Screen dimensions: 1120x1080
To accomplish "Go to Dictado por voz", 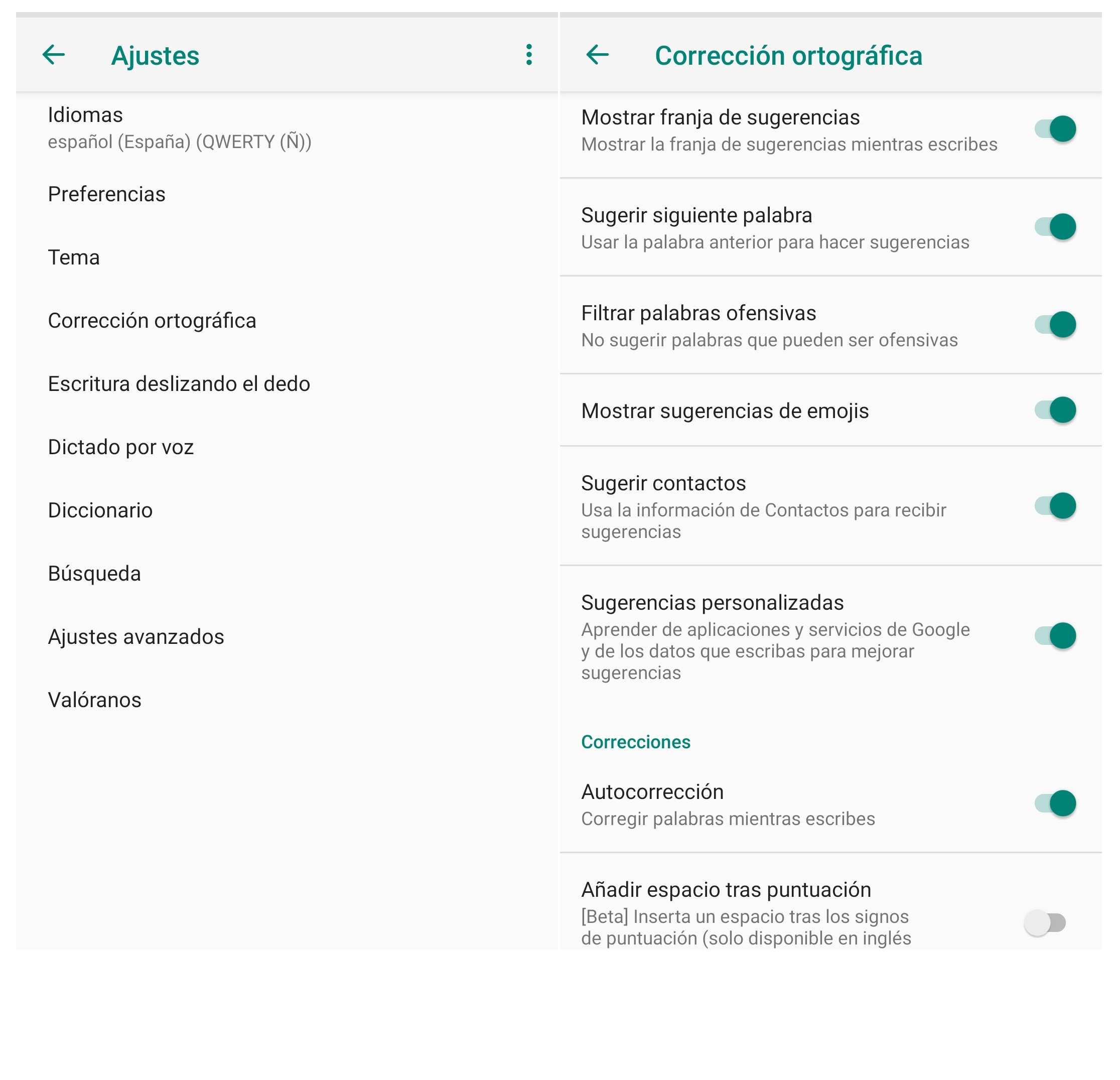I will (x=120, y=448).
